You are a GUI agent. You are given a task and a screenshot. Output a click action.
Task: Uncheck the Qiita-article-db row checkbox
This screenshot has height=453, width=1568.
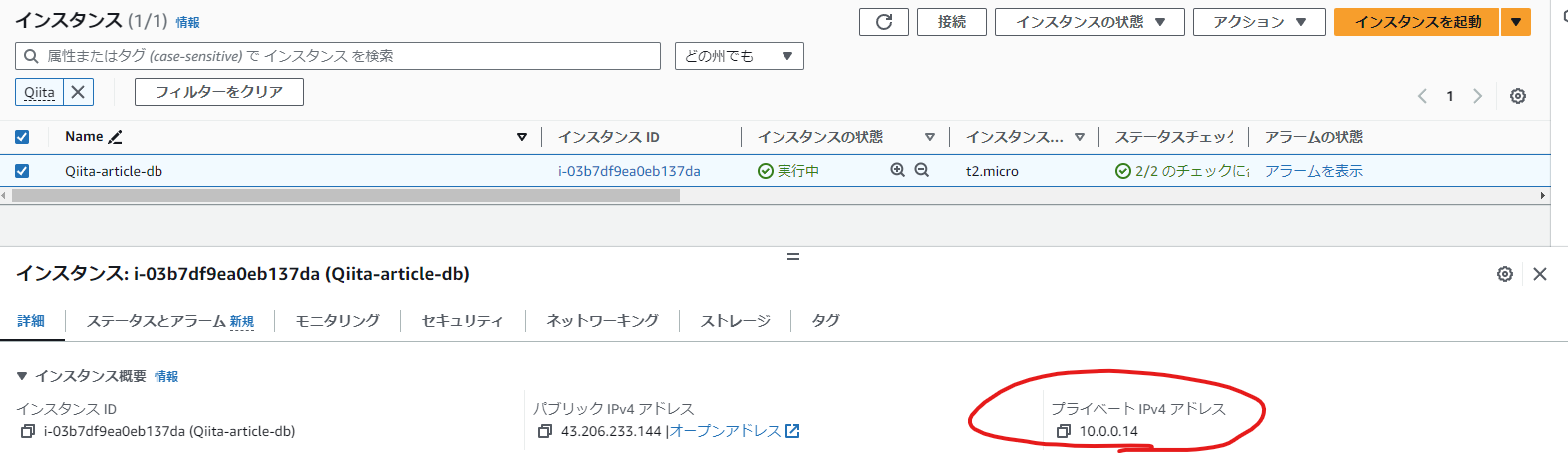pos(22,171)
